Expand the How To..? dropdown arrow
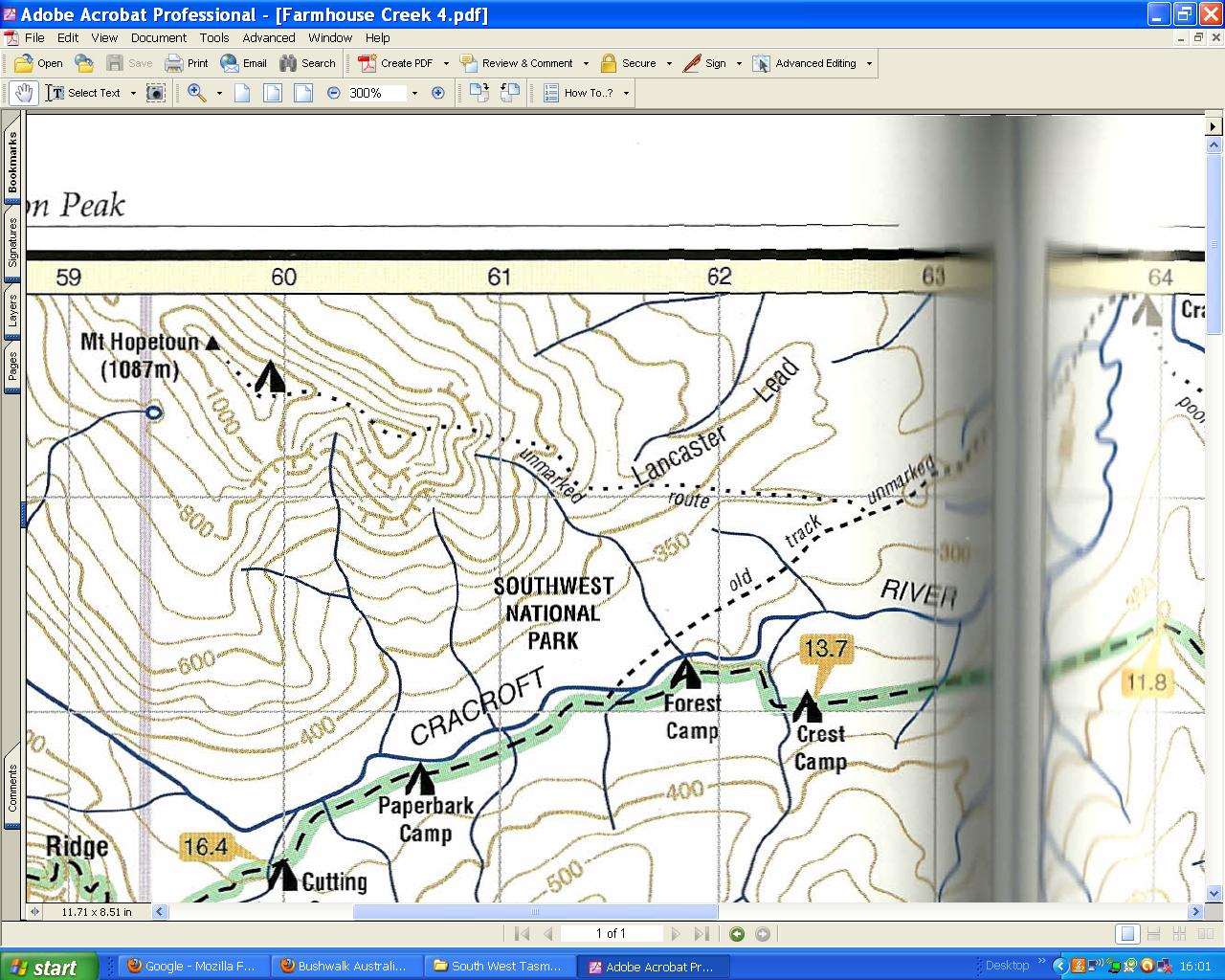The image size is (1225, 980). tap(626, 93)
